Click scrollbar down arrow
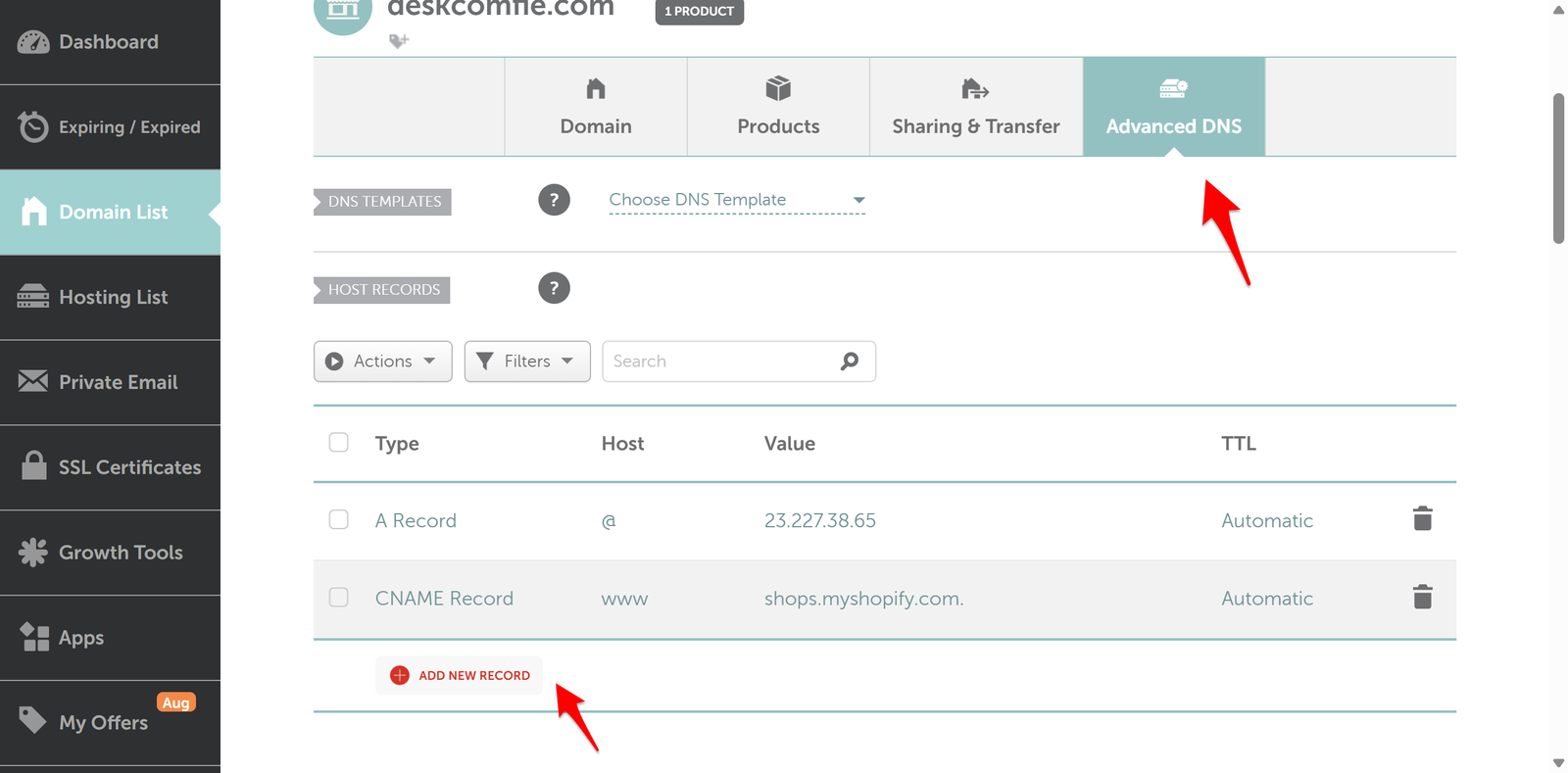The width and height of the screenshot is (1568, 773). tap(1558, 762)
